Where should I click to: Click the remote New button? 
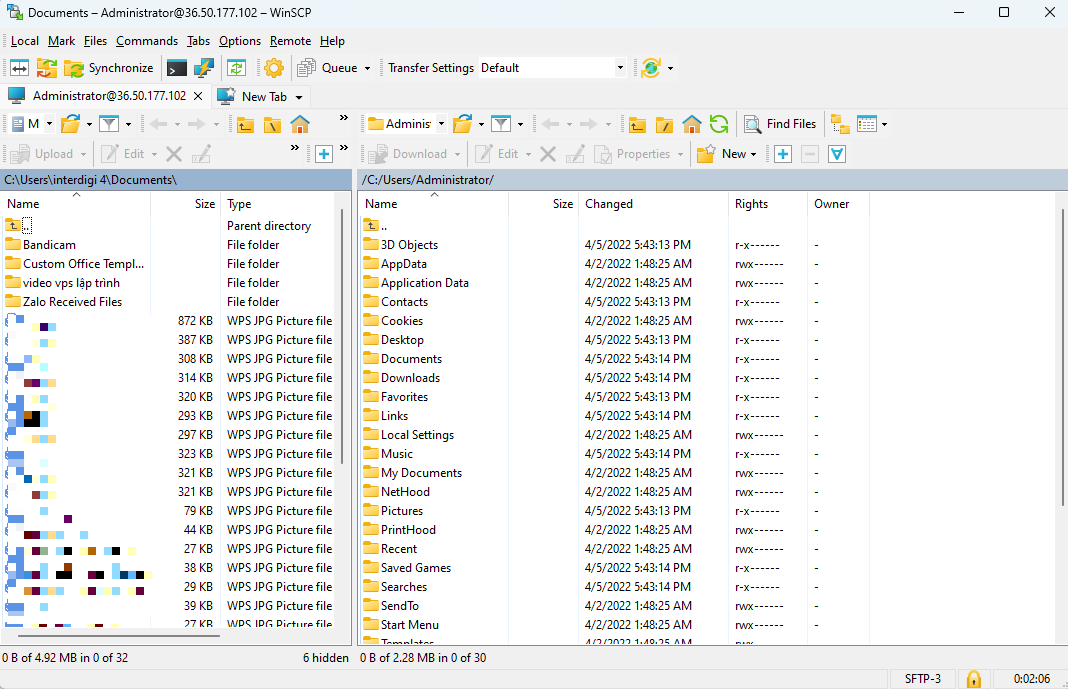pos(721,154)
